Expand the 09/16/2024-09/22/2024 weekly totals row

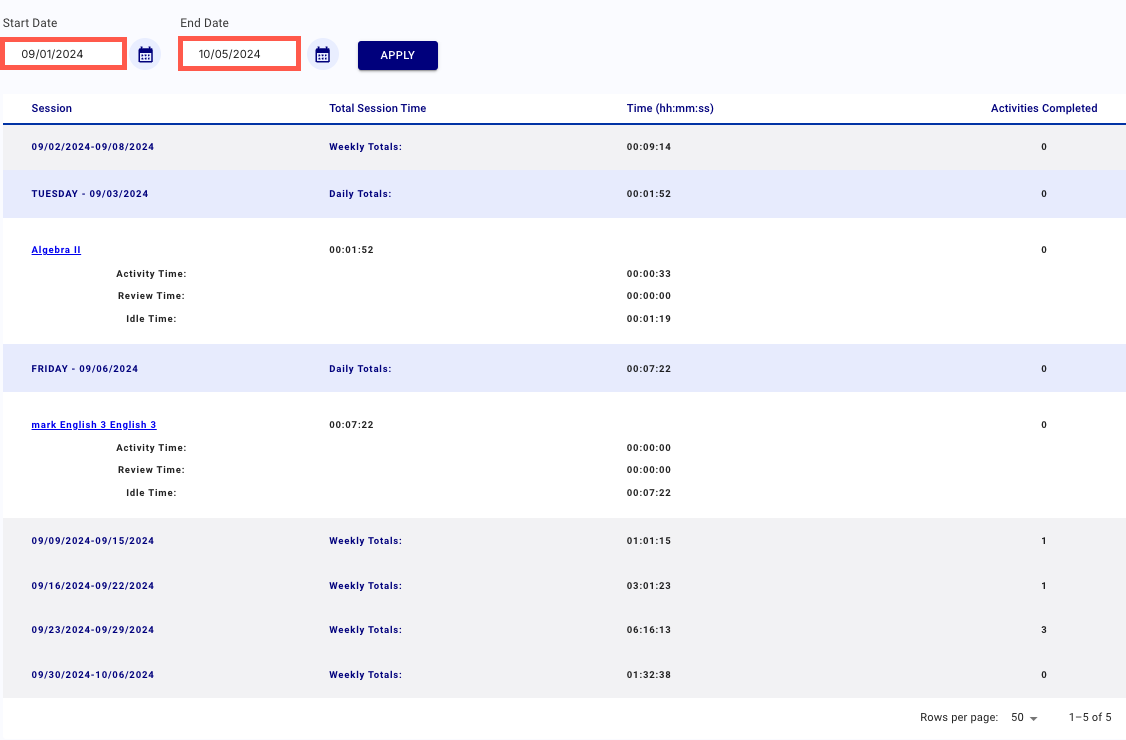pos(91,585)
